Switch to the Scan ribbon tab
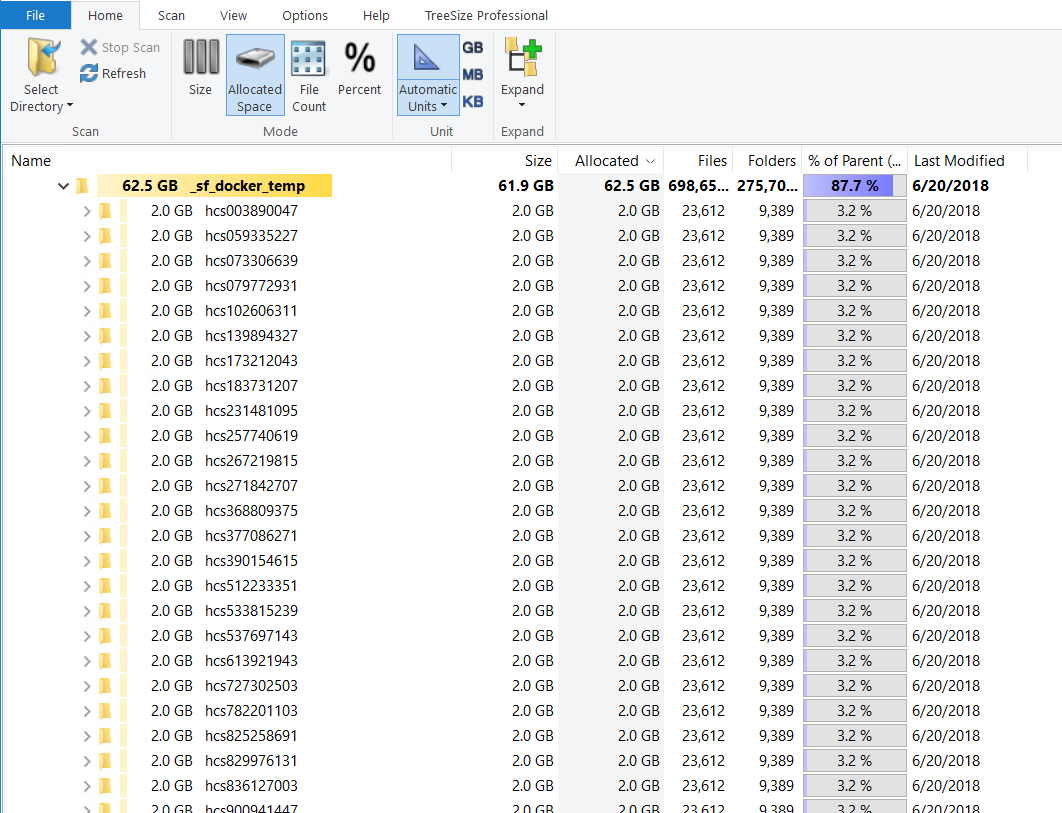This screenshot has height=813, width=1062. point(171,15)
